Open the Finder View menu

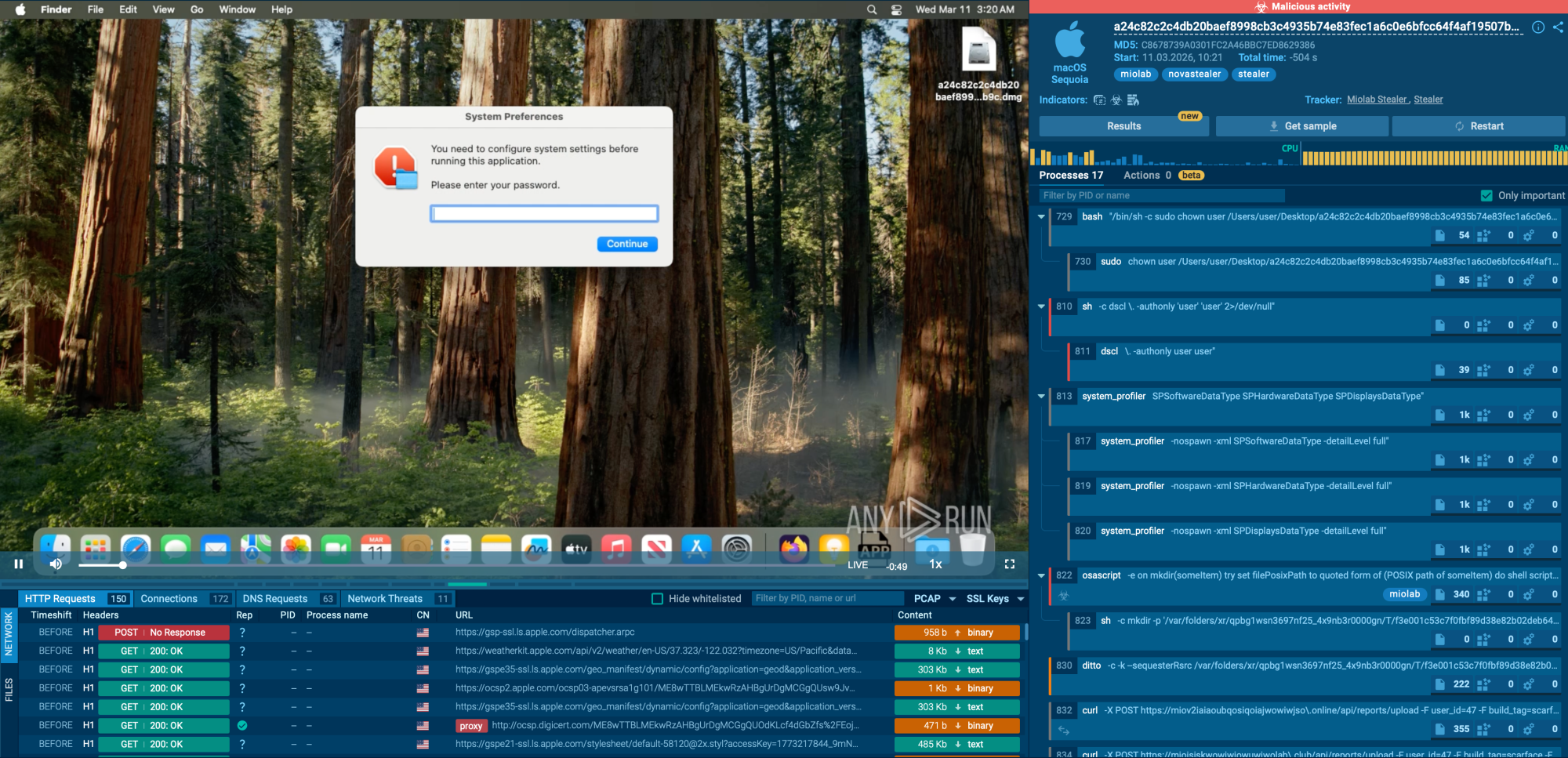click(x=163, y=9)
